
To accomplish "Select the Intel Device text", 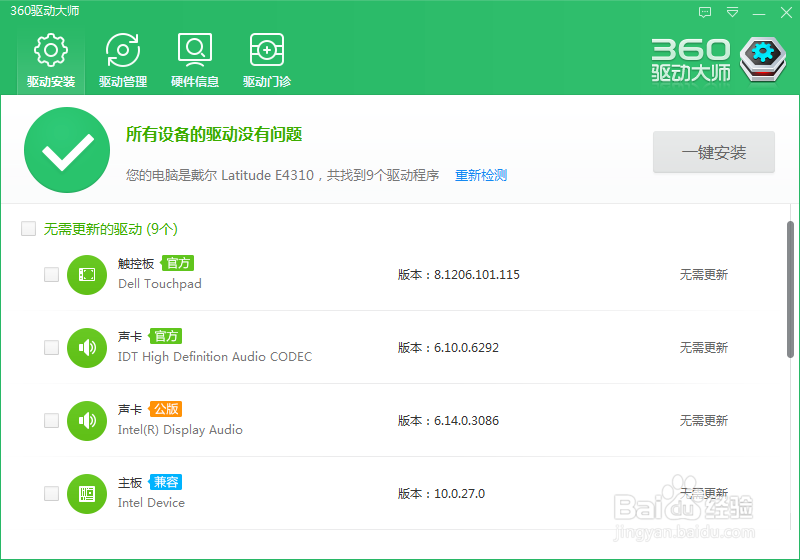I will coord(151,503).
